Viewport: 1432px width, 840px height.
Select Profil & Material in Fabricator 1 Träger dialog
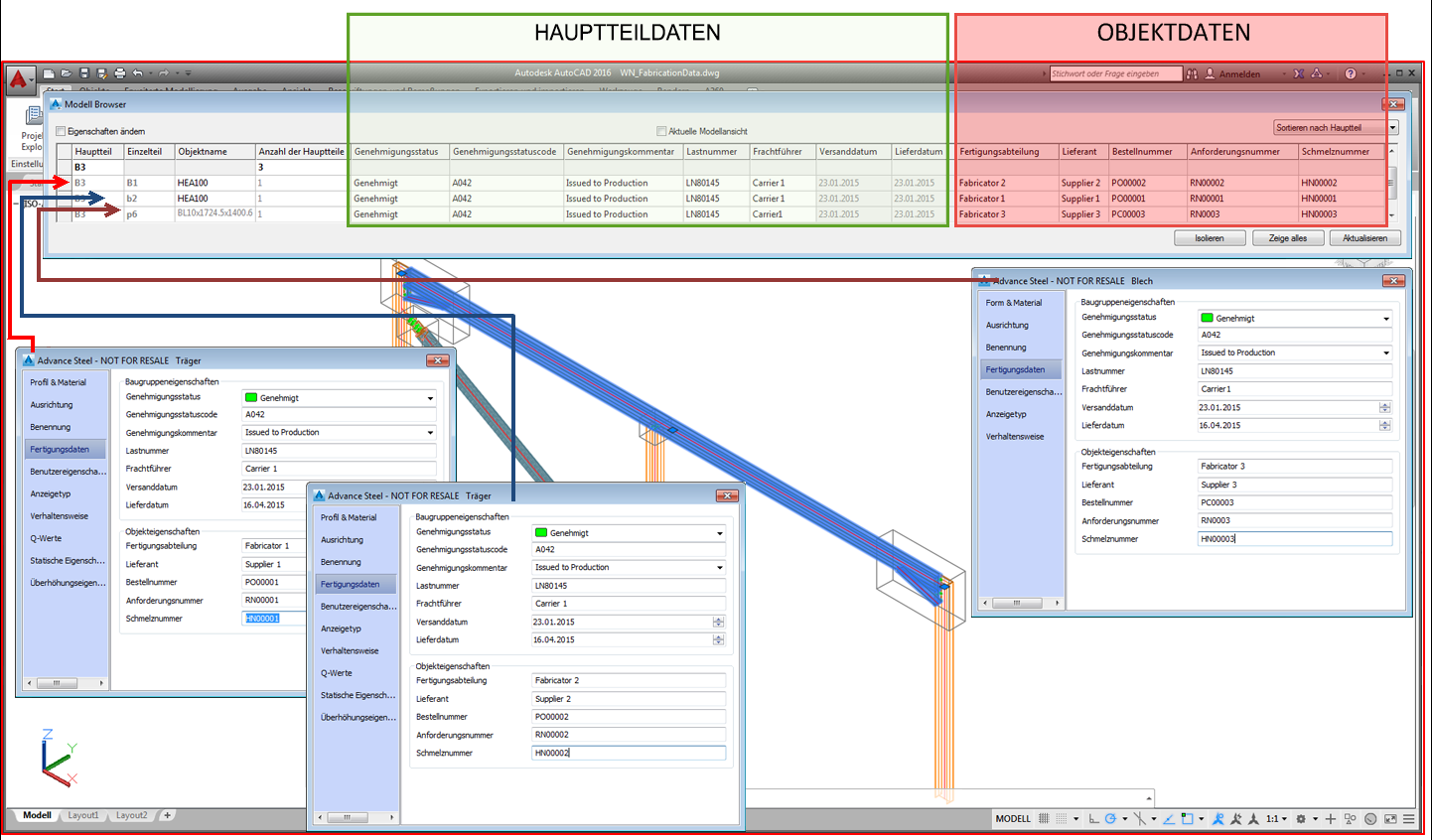(x=58, y=382)
